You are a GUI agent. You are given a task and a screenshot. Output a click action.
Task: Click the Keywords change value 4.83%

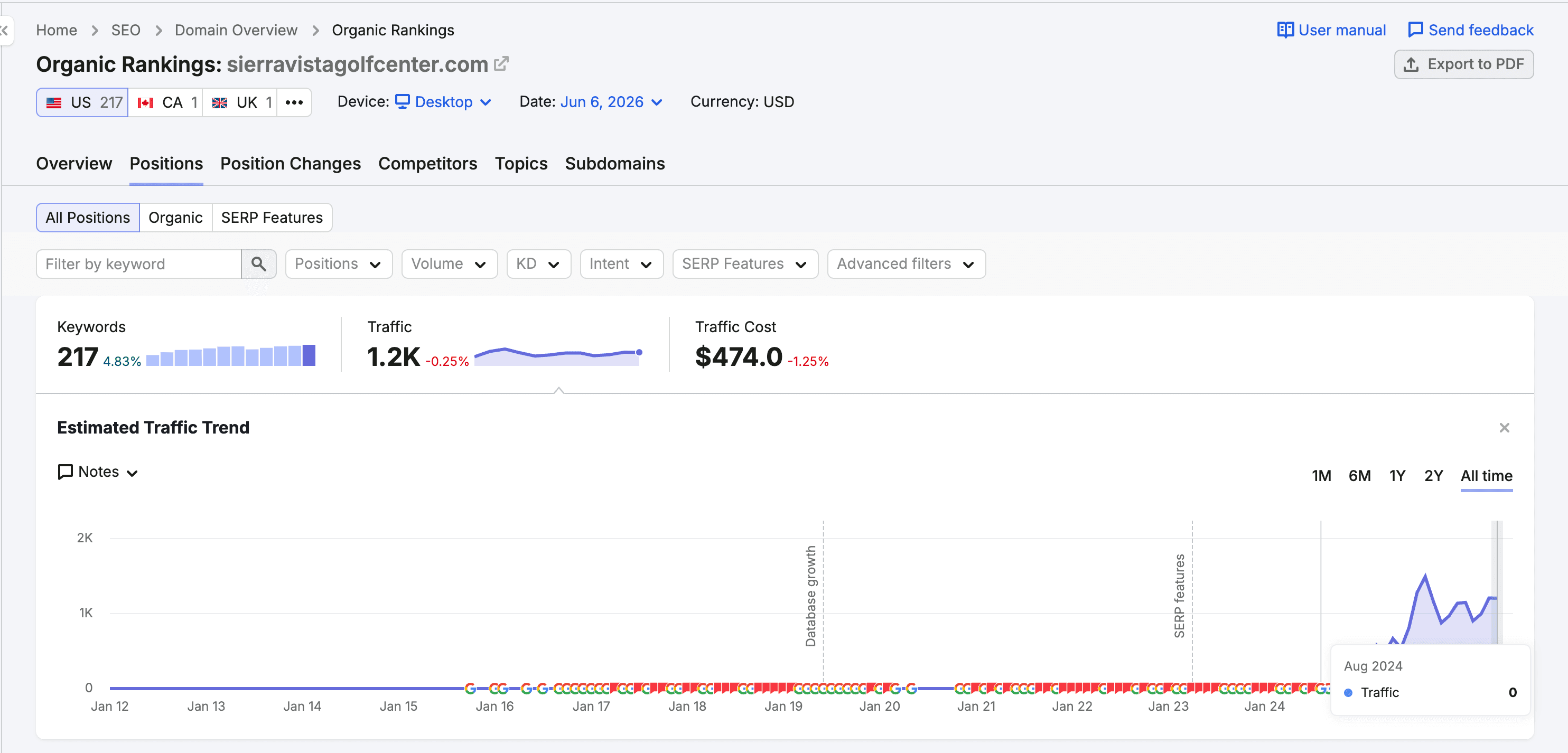point(122,361)
